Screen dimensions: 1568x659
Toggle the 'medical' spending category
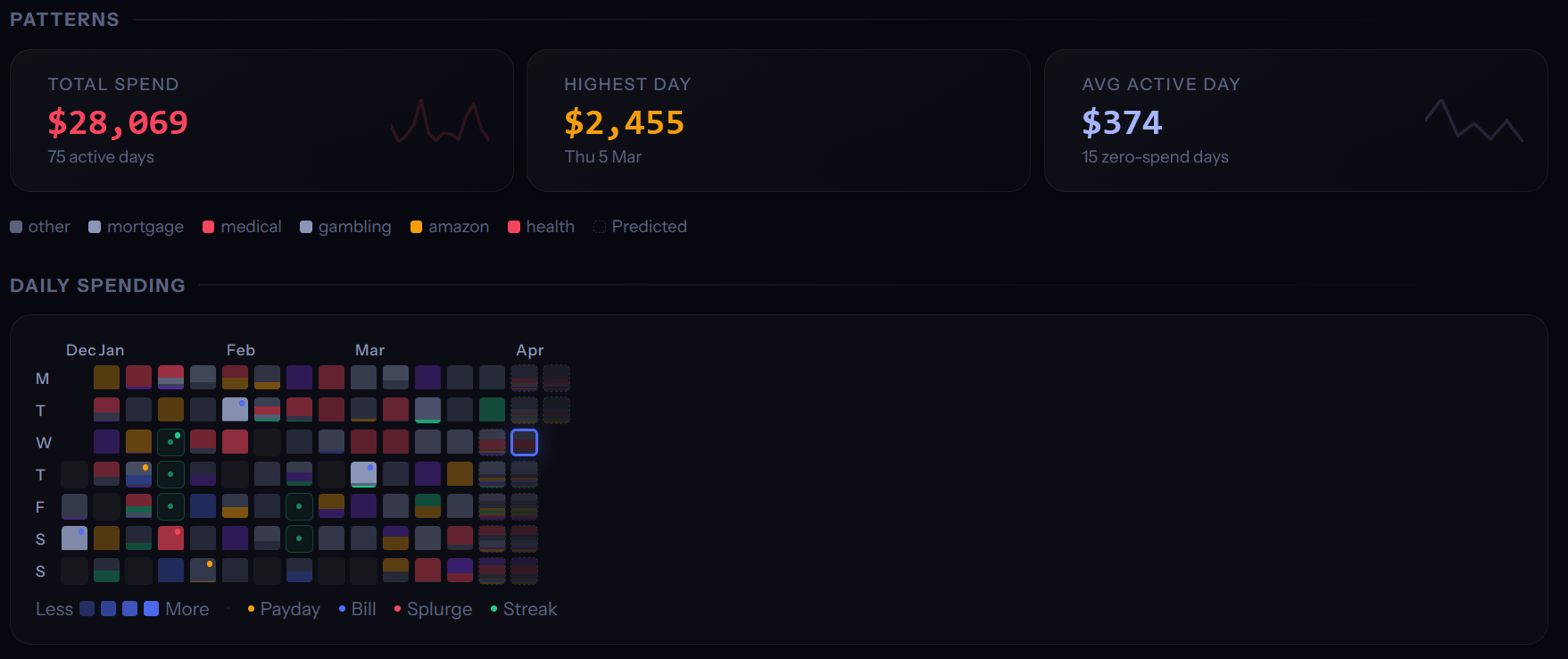[x=209, y=227]
